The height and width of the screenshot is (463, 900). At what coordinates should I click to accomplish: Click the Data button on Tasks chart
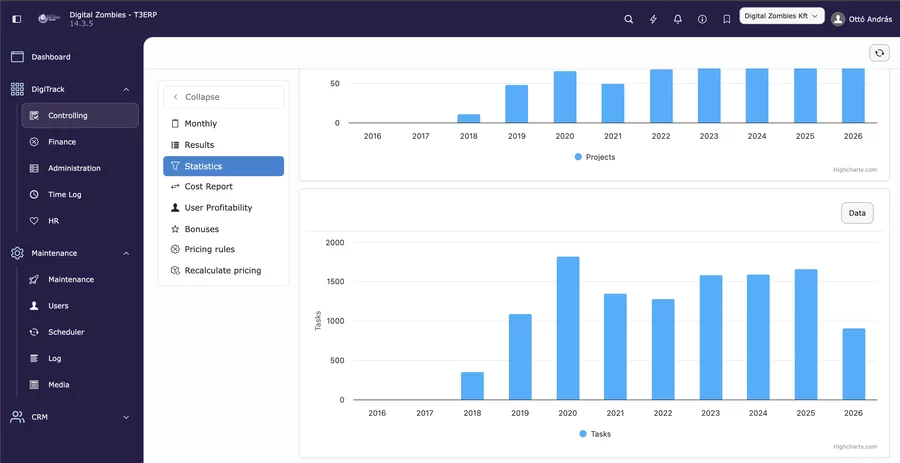coord(857,213)
